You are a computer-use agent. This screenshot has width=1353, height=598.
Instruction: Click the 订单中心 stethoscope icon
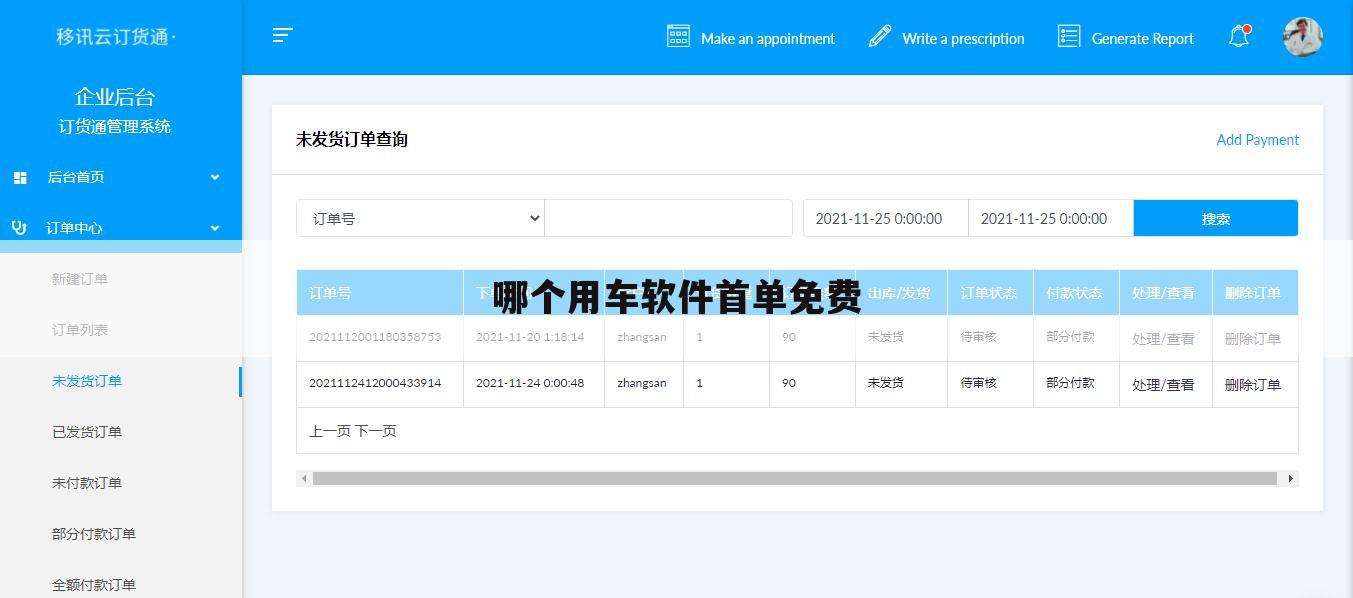[19, 227]
